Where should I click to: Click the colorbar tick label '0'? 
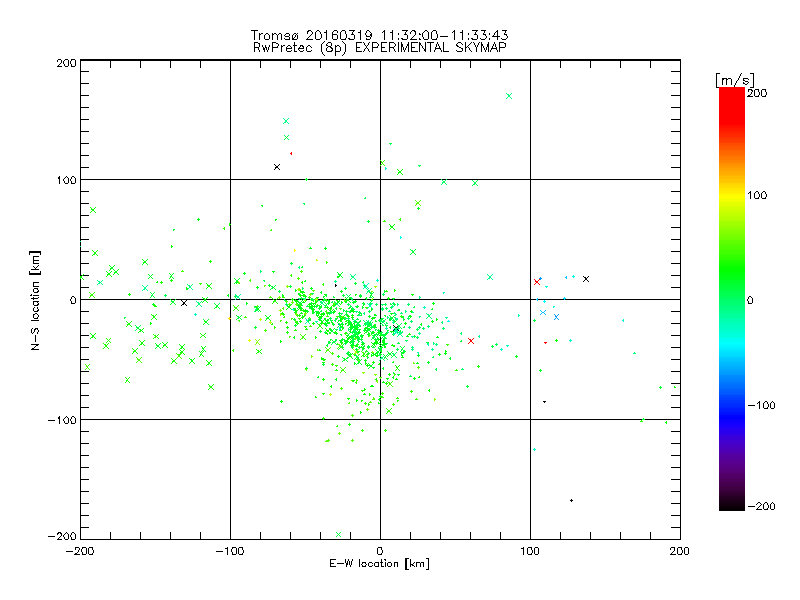(750, 301)
